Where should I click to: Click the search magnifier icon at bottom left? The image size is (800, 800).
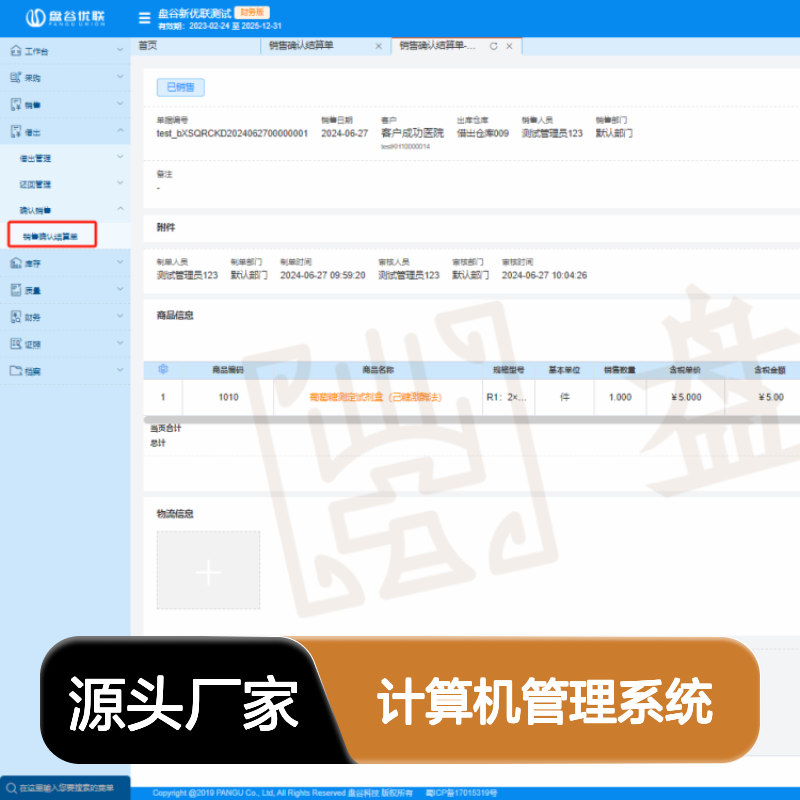[x=11, y=788]
